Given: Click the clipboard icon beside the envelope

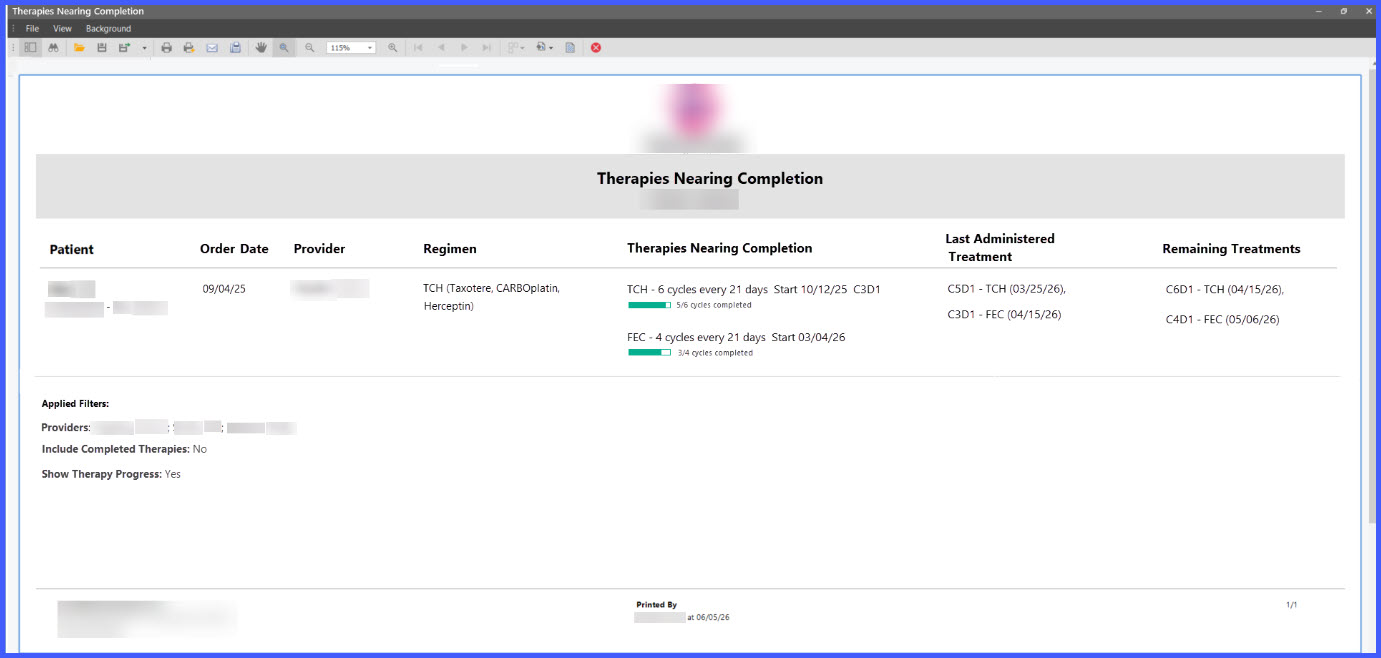Looking at the screenshot, I should pyautogui.click(x=235, y=47).
